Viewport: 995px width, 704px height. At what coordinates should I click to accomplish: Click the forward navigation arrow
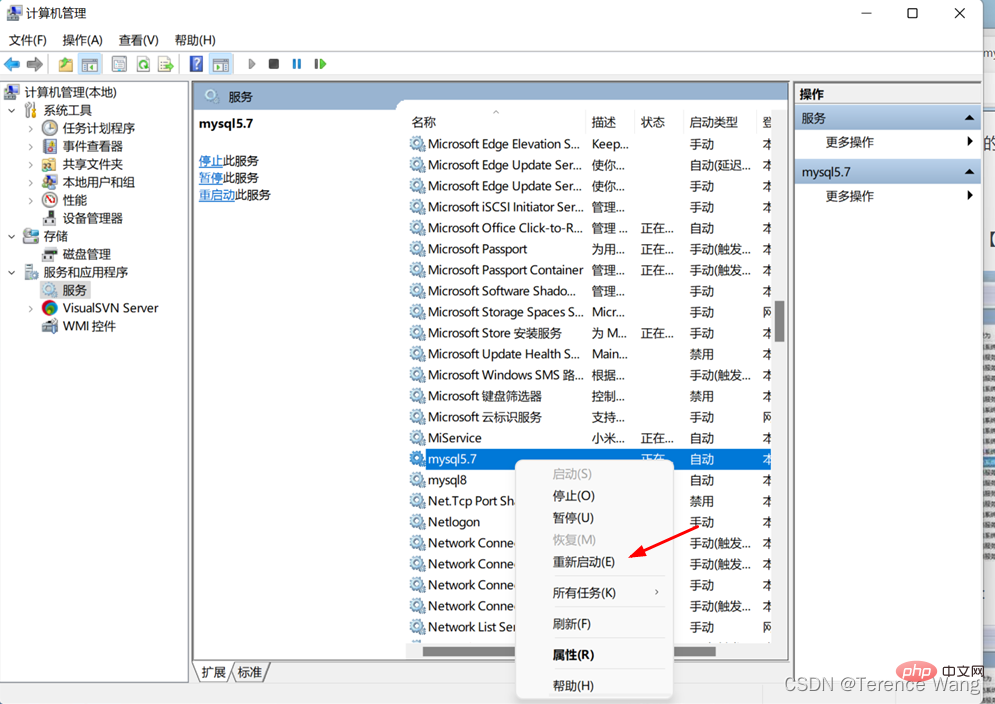click(x=33, y=63)
